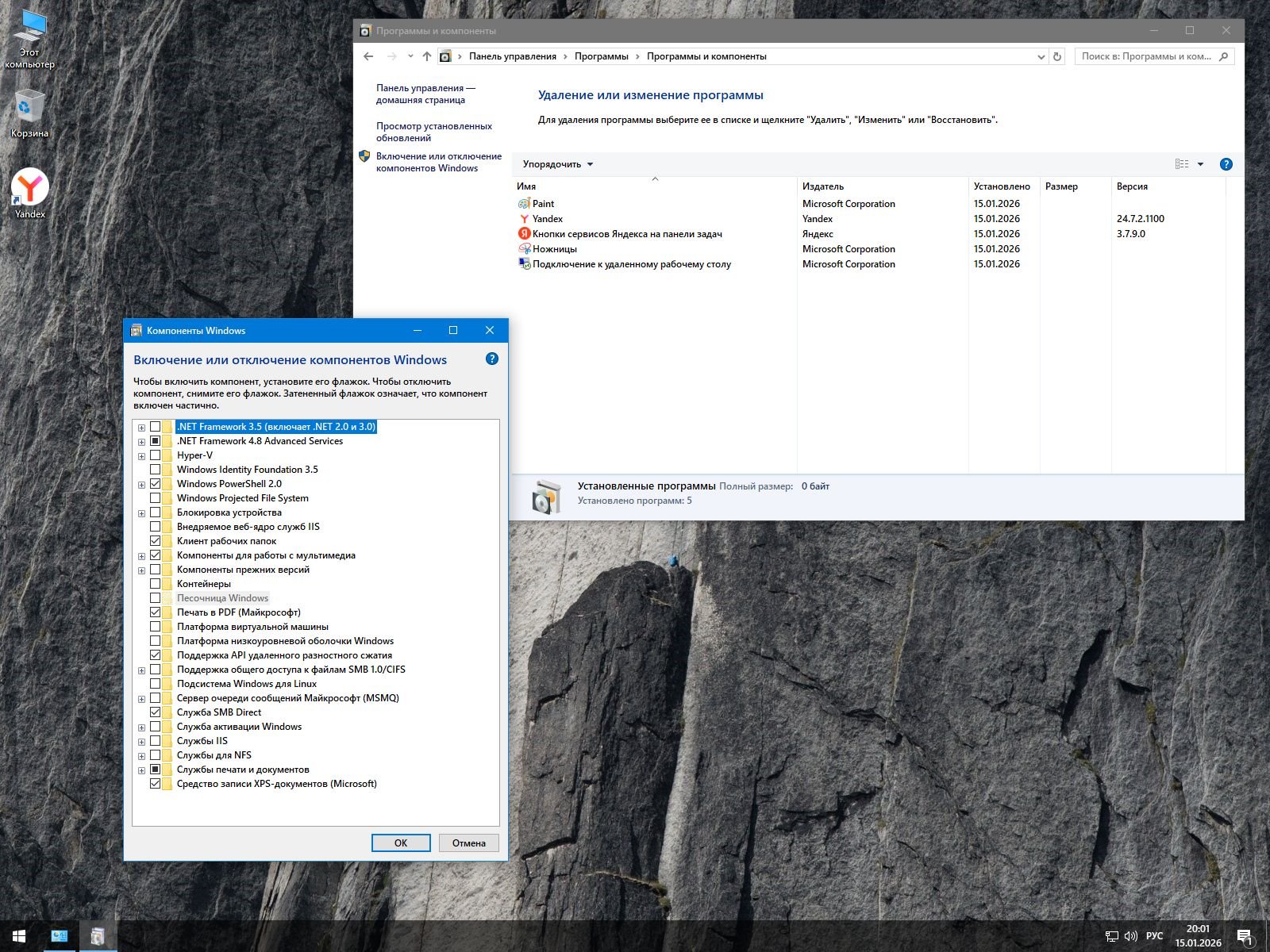1270x952 pixels.
Task: Click the help icon in Компоненты Windows dialog
Action: [x=491, y=359]
